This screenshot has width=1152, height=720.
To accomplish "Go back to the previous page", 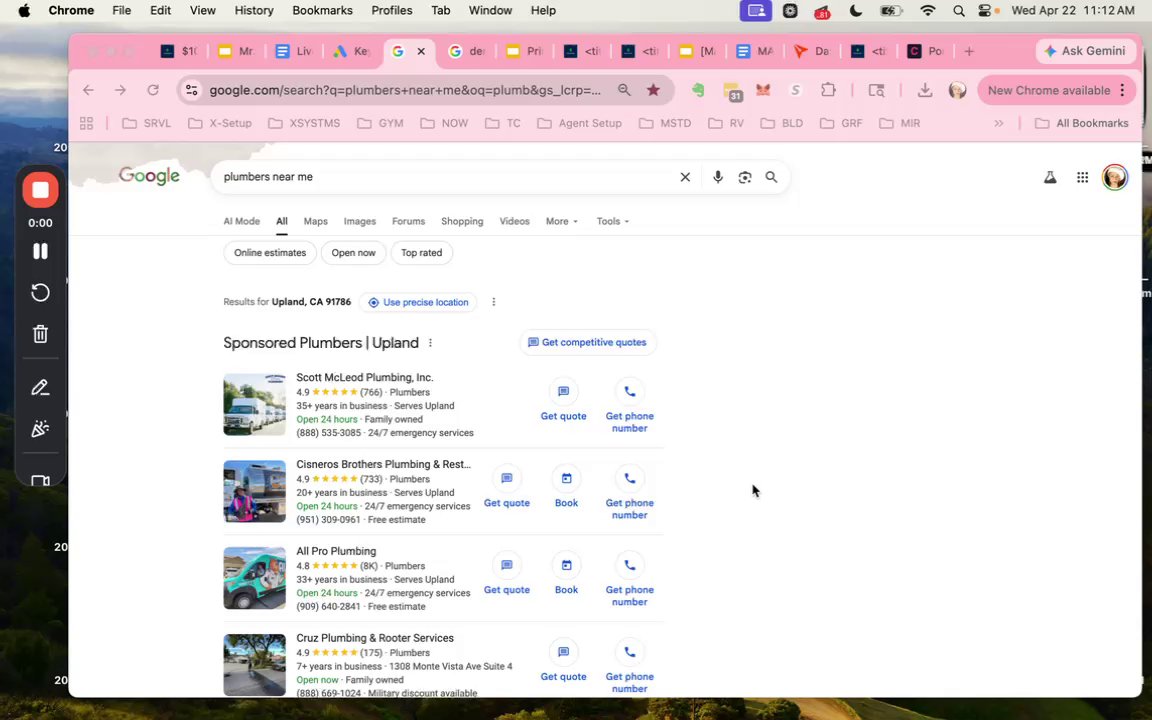I will tap(88, 90).
